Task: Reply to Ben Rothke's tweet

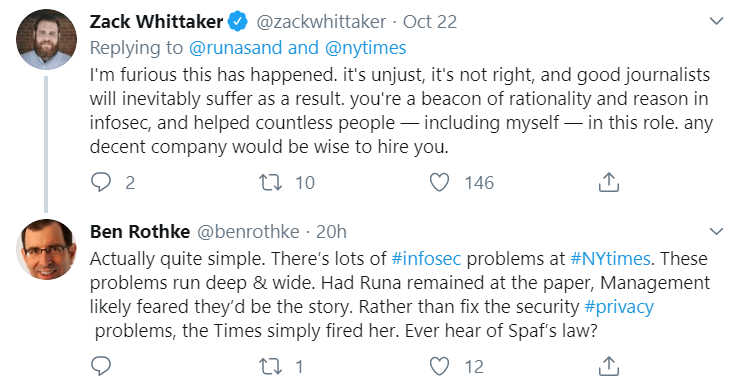Action: point(101,366)
